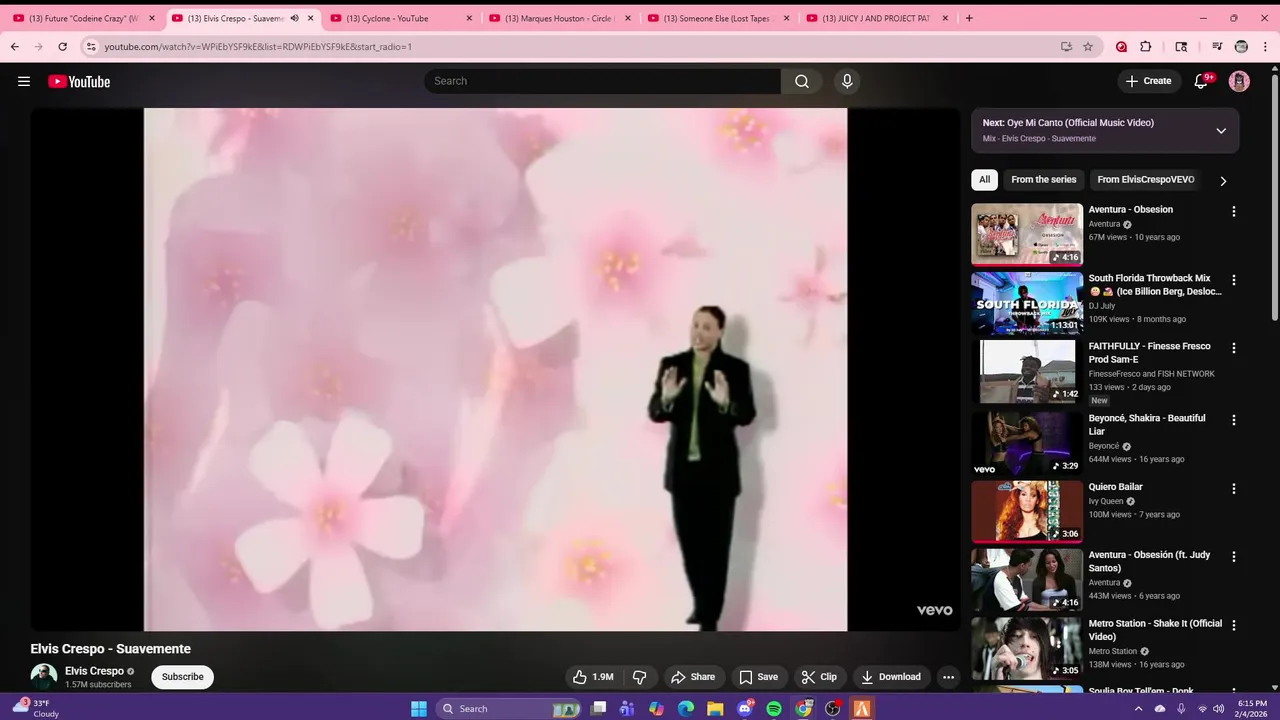Select the From the series chip
1280x720 pixels.
1043,180
